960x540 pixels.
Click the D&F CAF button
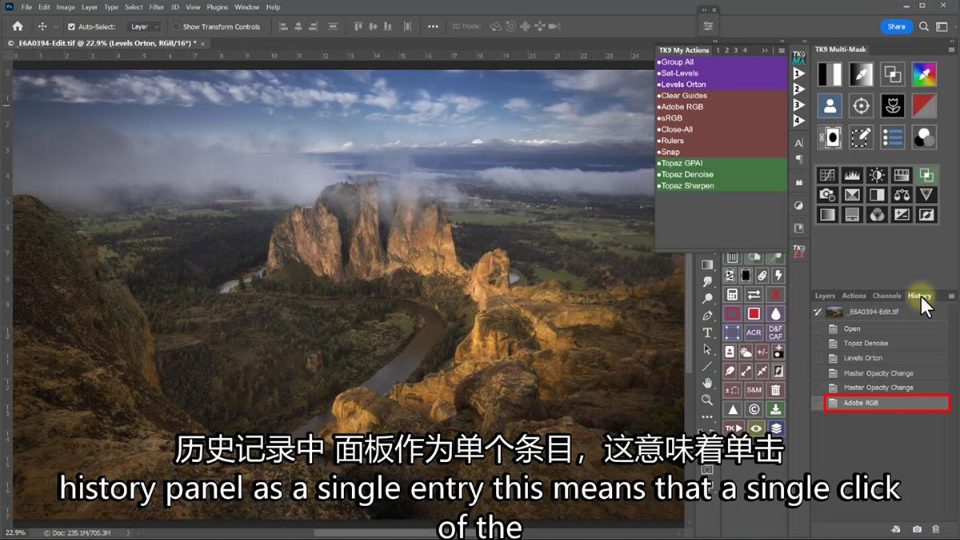click(x=775, y=332)
